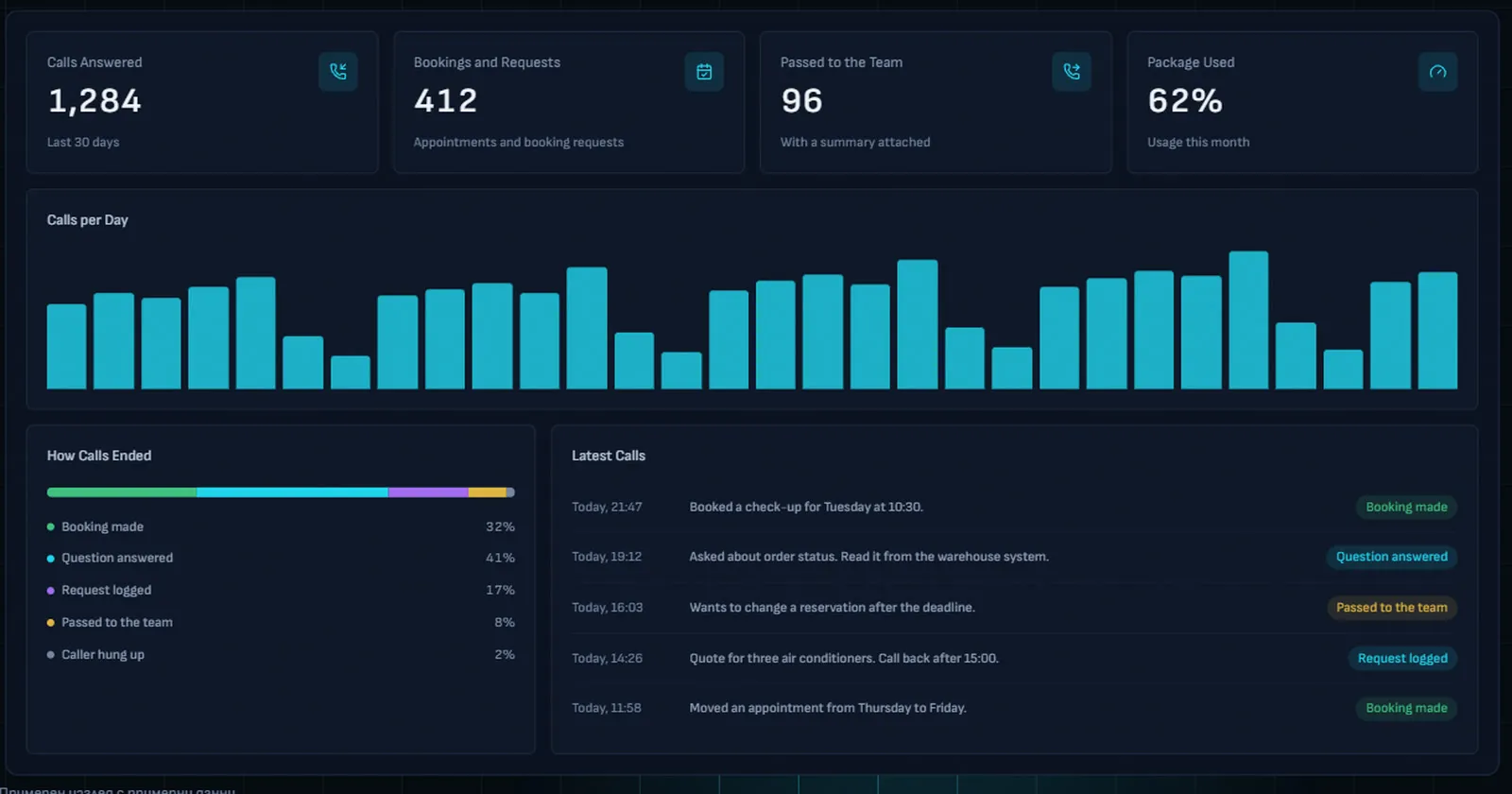The width and height of the screenshot is (1512, 794).
Task: Click the 1,284 calls answered value
Action: [94, 101]
